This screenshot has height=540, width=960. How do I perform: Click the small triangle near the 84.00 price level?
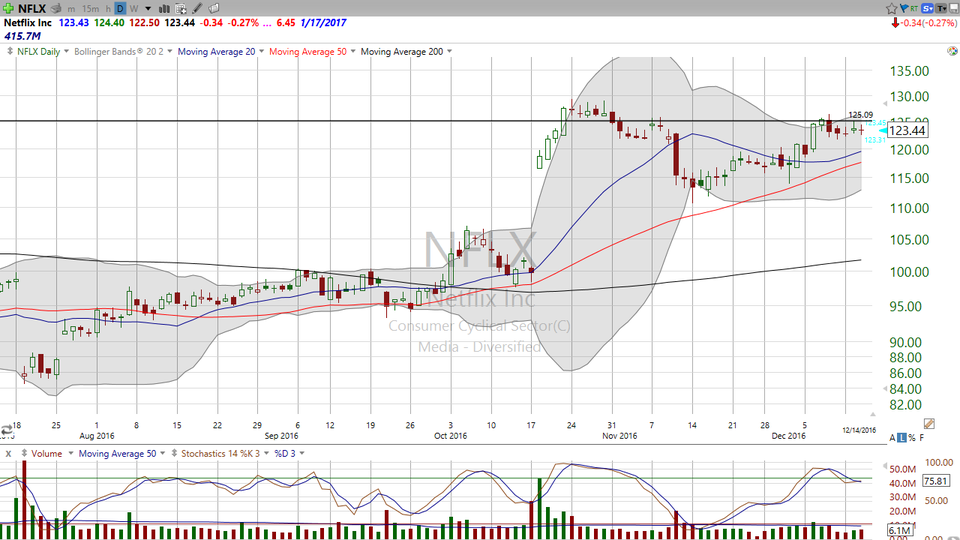click(x=885, y=389)
